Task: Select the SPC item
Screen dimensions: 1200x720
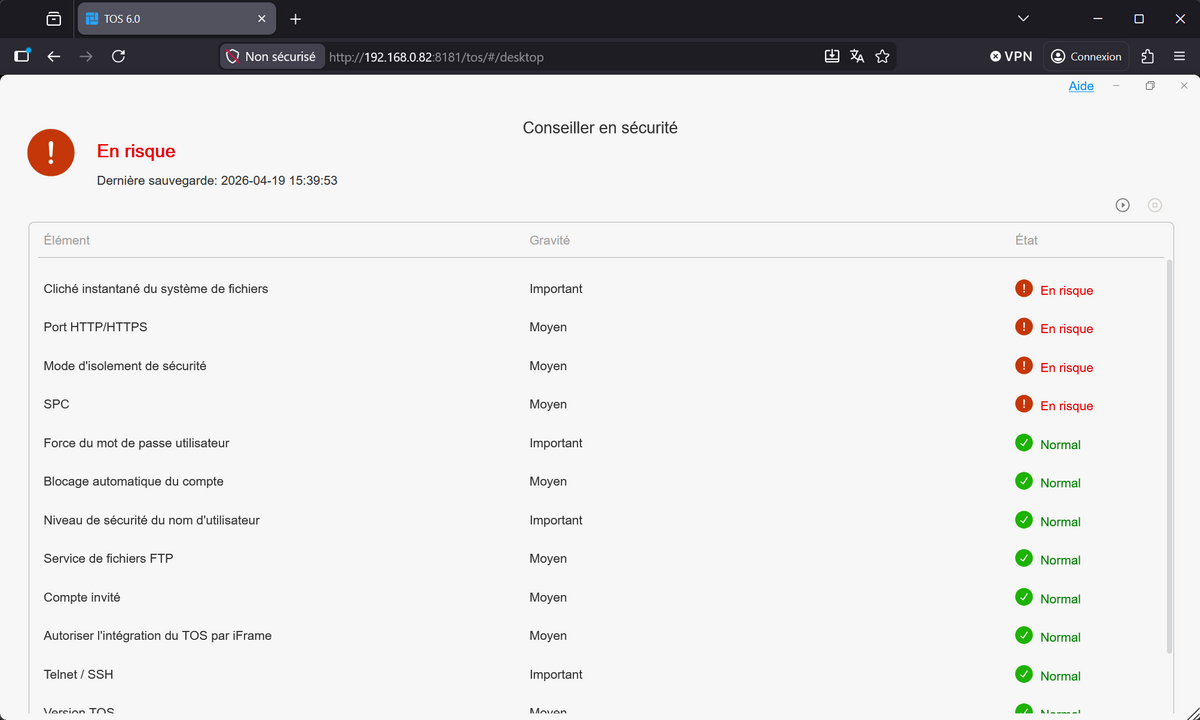Action: (57, 404)
